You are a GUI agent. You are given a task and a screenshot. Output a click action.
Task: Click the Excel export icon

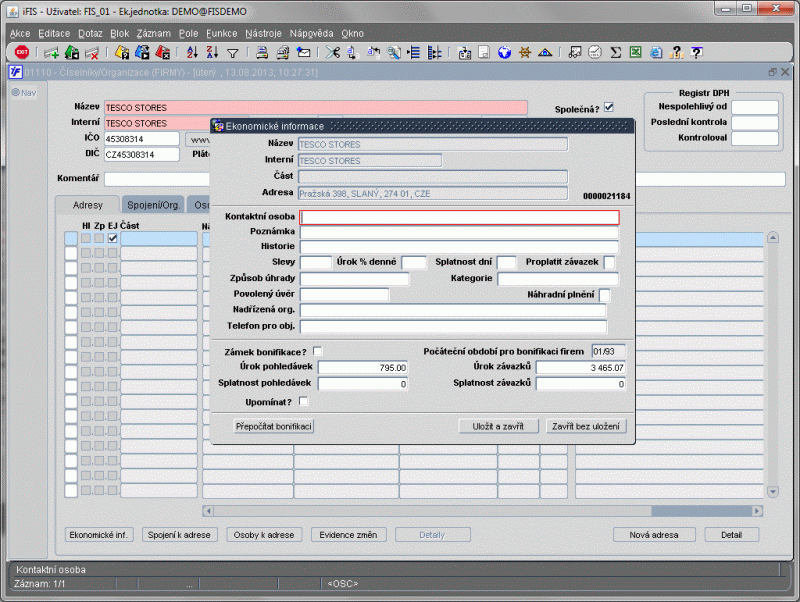(x=636, y=52)
